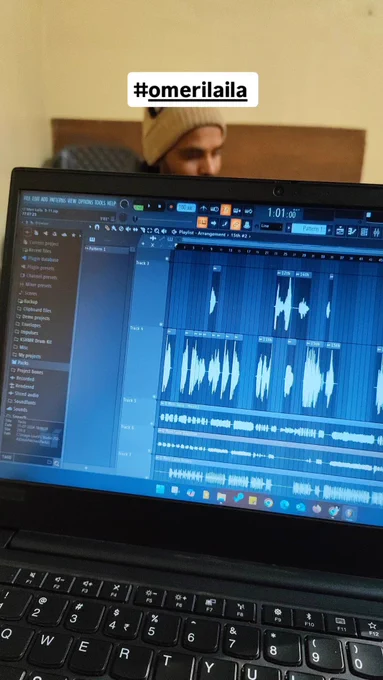
Task: Select the highlighted orange recording-panel icon
Action: click(202, 223)
